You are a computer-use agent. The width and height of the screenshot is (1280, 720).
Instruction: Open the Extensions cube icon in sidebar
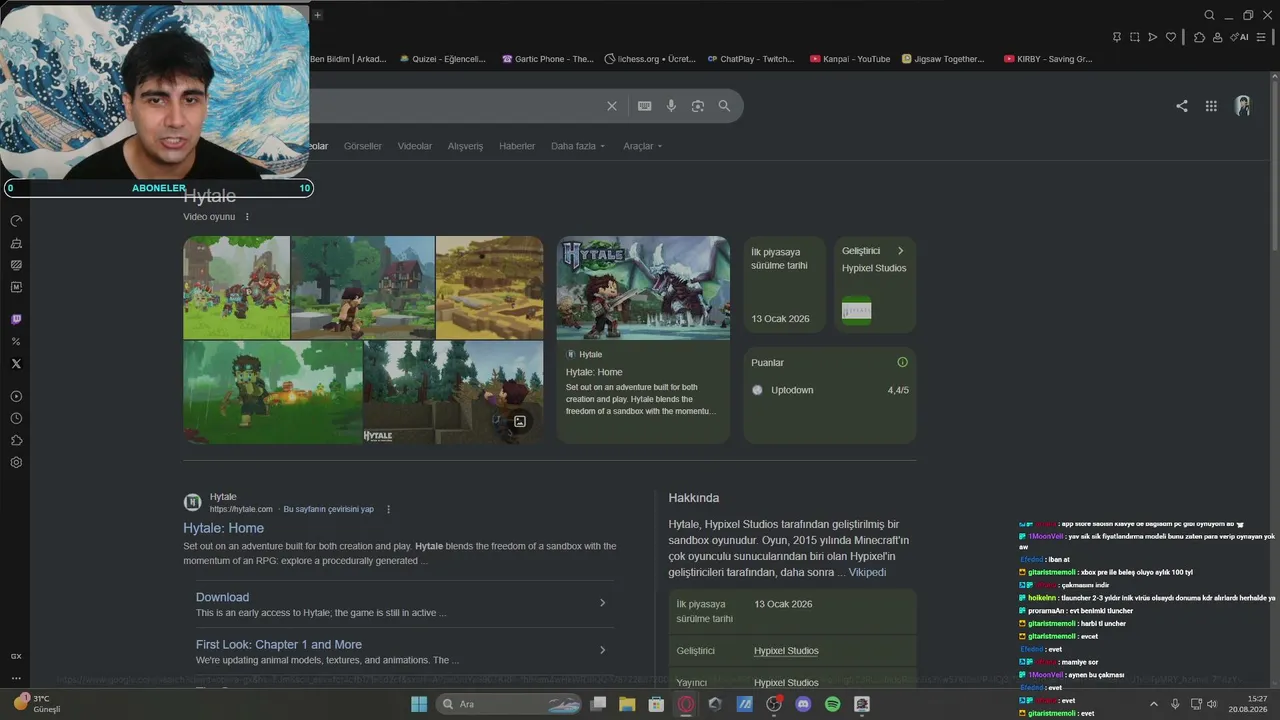16,441
